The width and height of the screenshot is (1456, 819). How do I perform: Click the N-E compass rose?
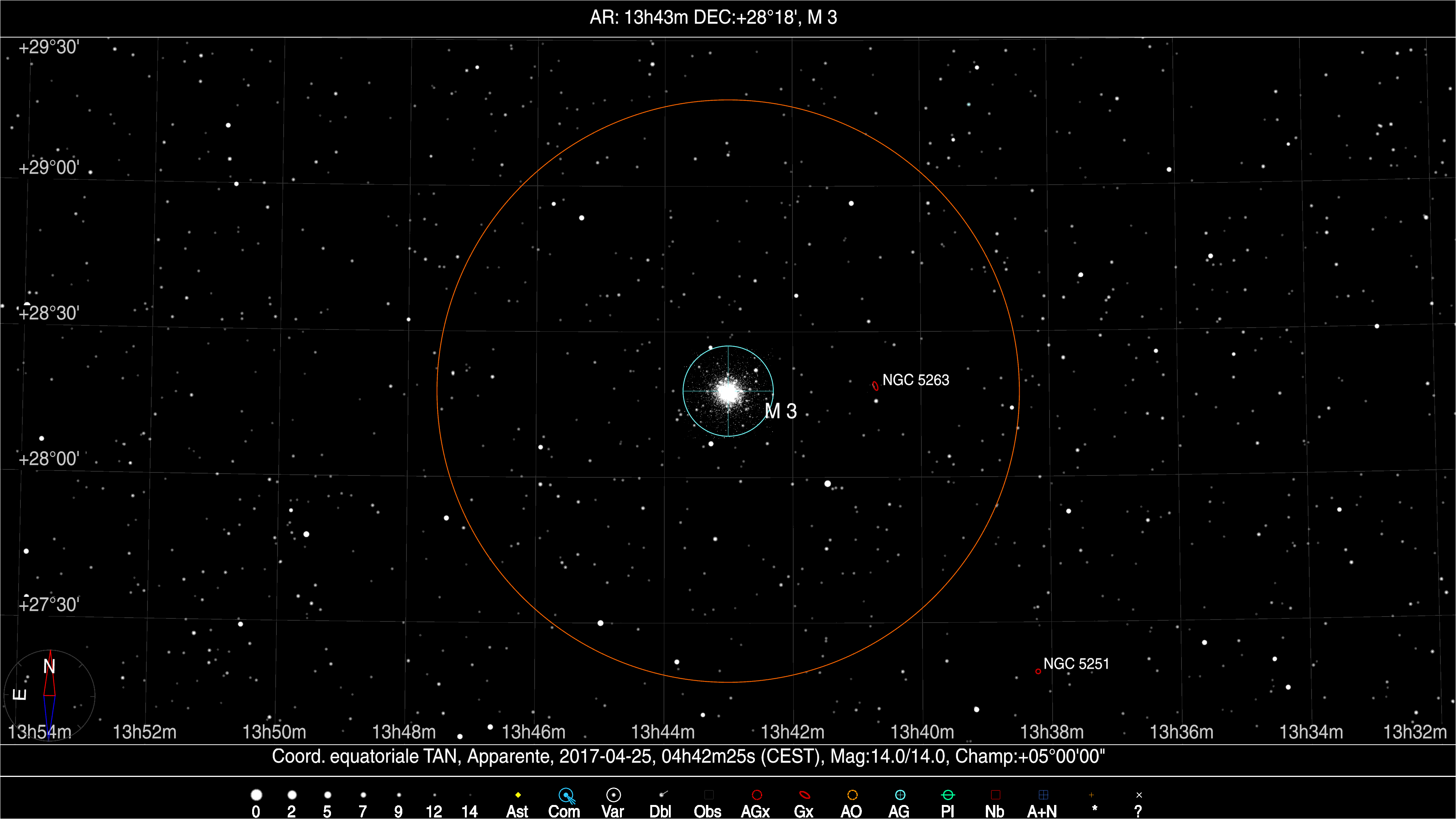50,695
